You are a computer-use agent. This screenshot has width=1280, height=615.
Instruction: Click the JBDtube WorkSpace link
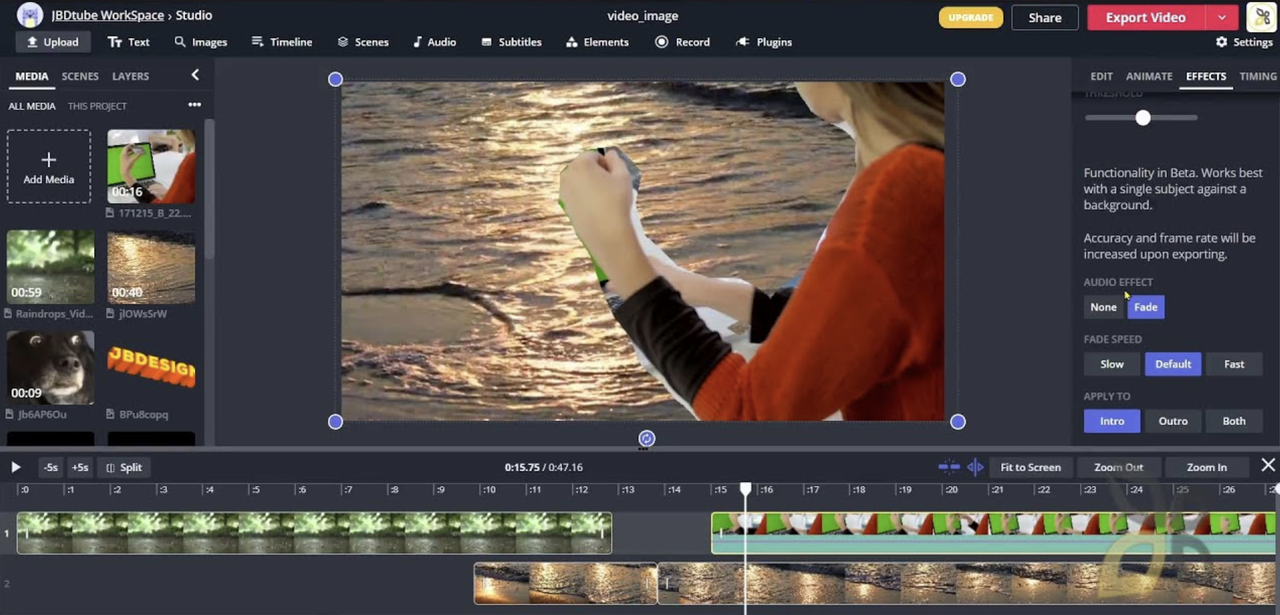(108, 16)
